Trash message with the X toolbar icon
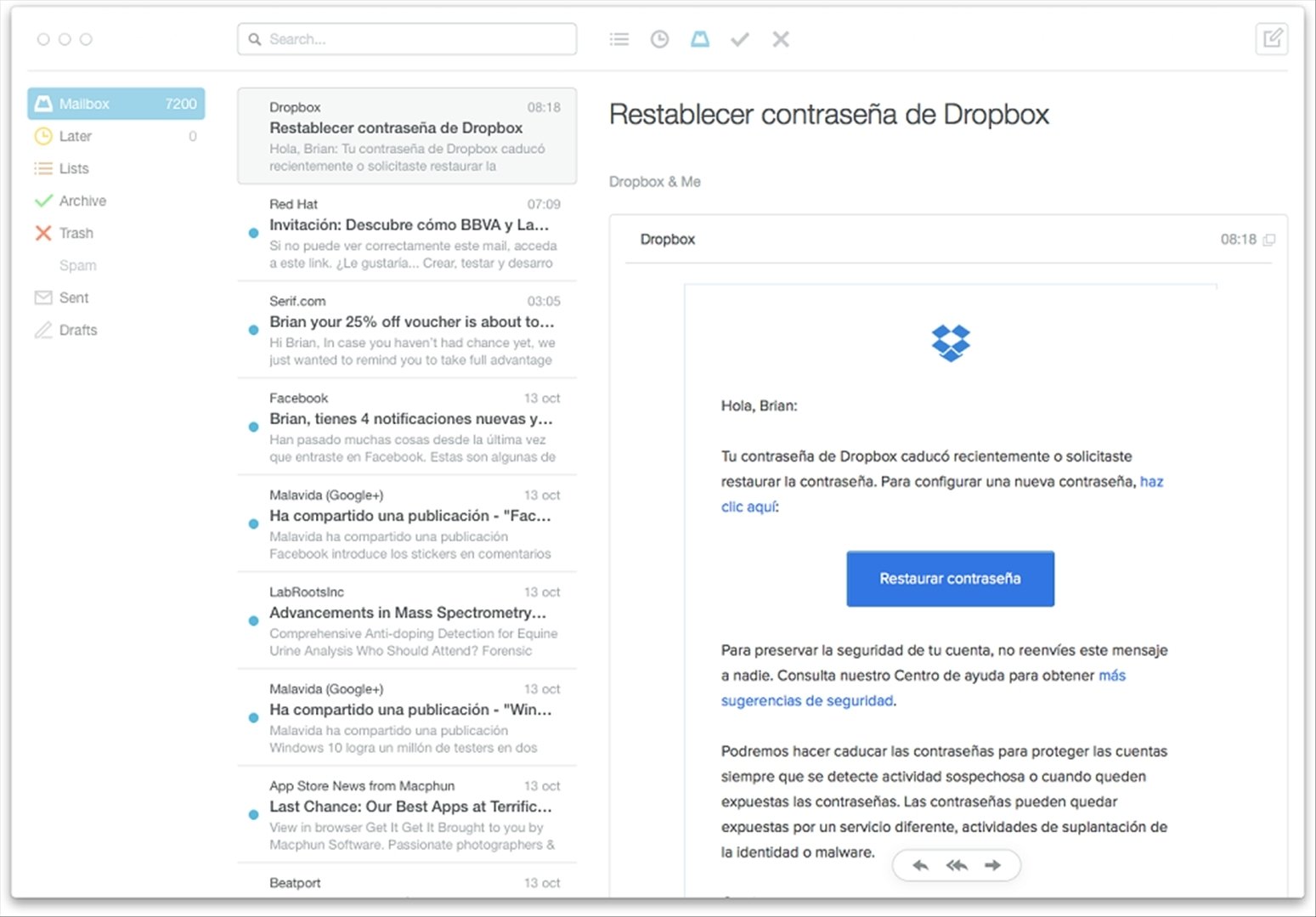The width and height of the screenshot is (1316, 917). pos(781,39)
